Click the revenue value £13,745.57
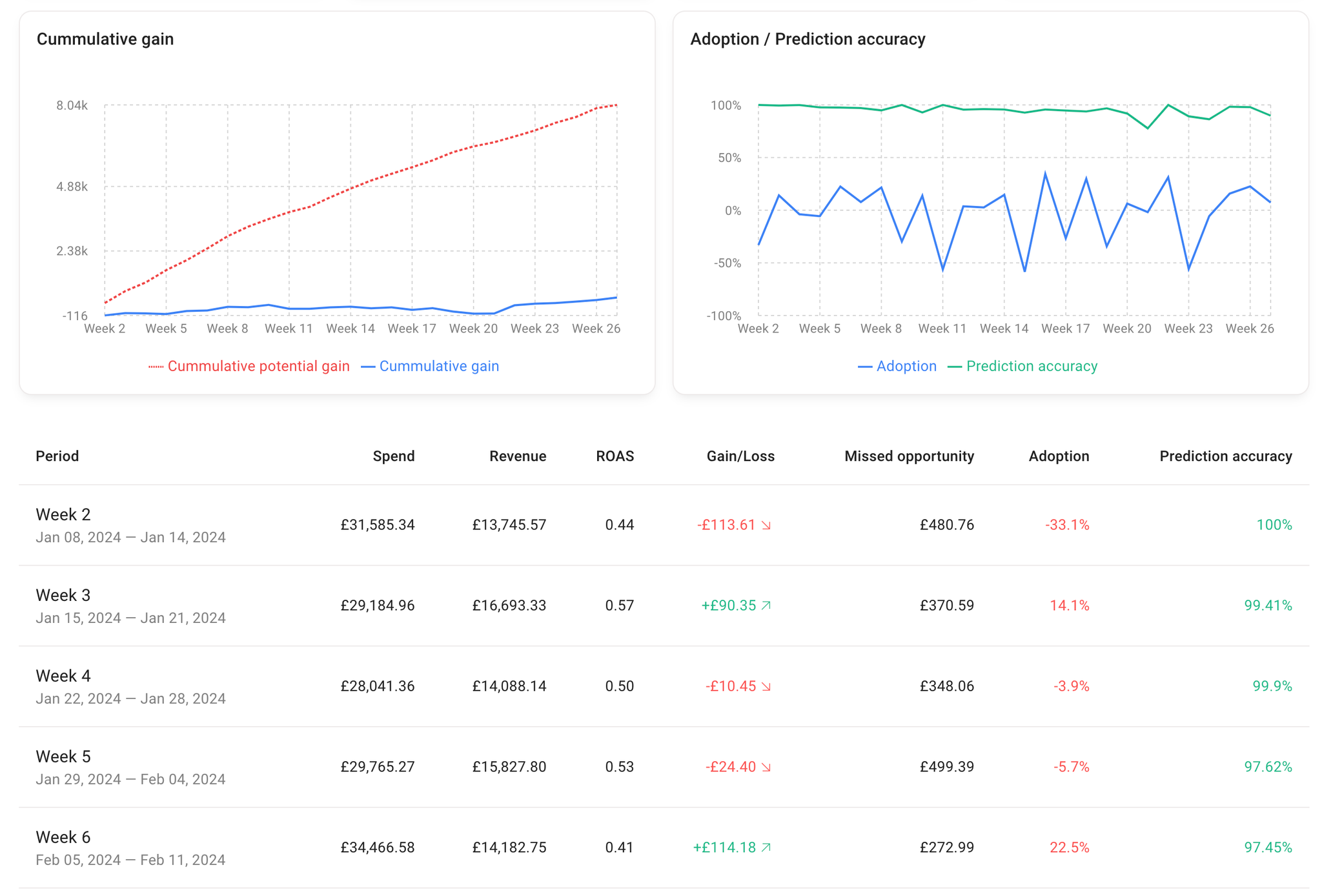 click(x=509, y=525)
